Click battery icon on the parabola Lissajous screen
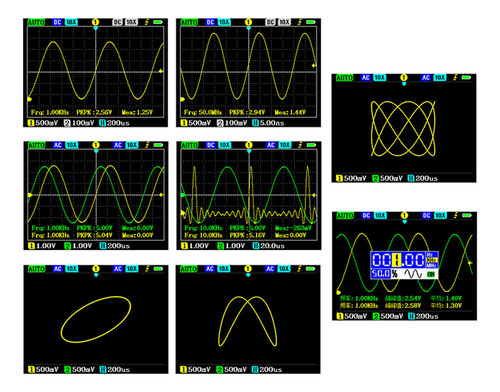Screen dimensions: 500x392 [x=310, y=268]
